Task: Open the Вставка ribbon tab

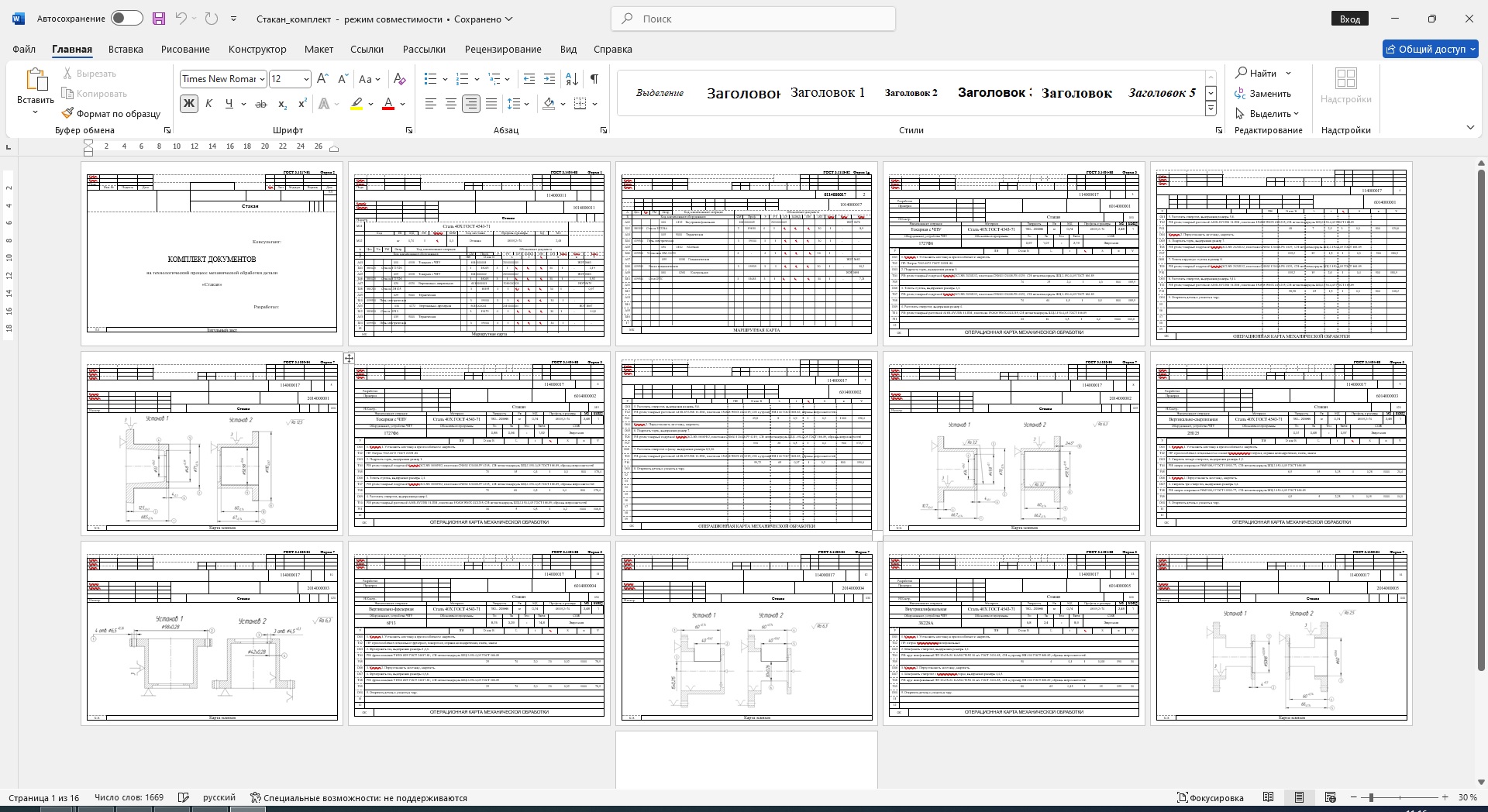Action: (126, 49)
